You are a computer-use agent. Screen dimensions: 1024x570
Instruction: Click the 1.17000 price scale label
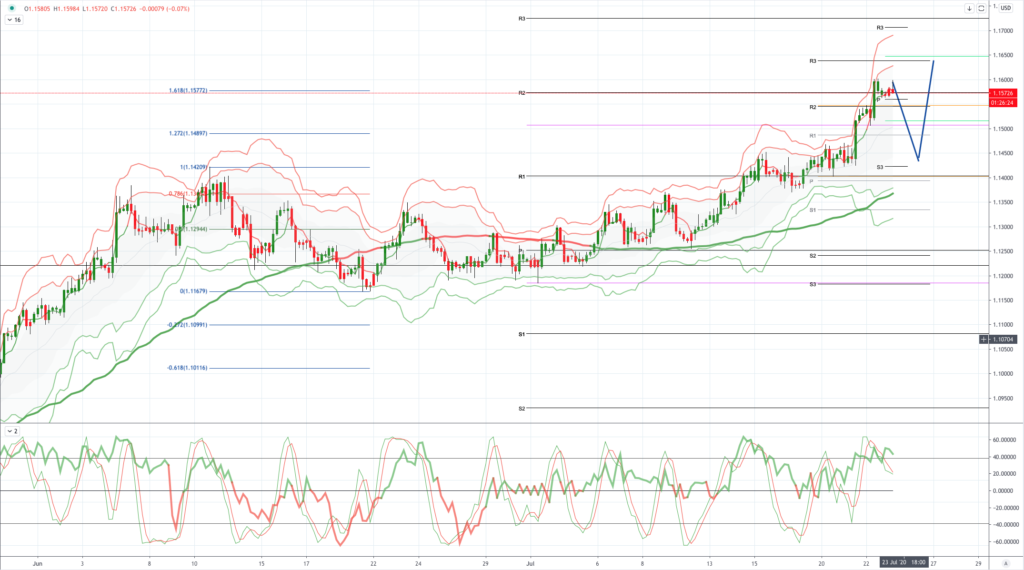click(1003, 31)
